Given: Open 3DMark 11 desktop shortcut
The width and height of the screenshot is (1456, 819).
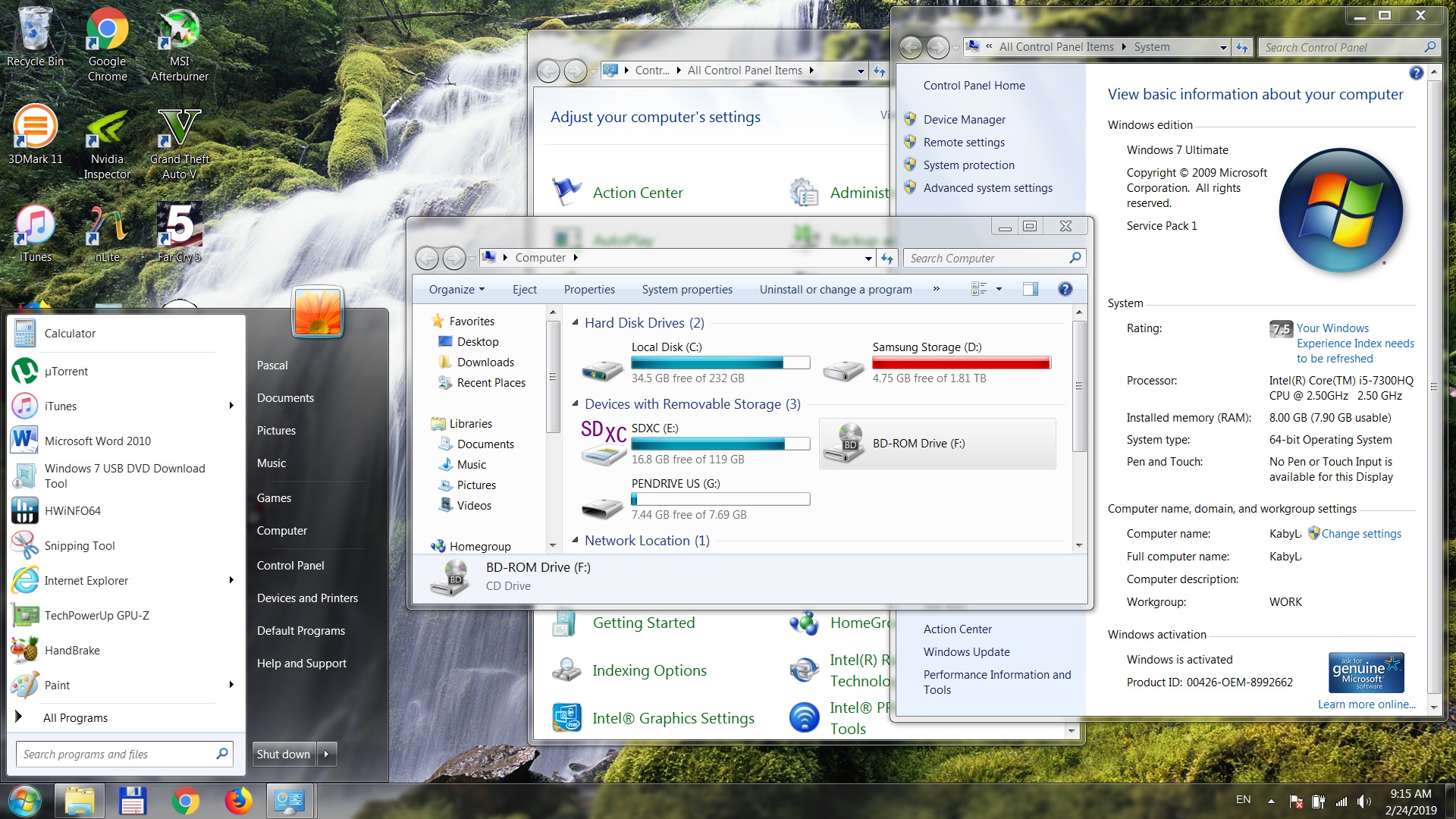Looking at the screenshot, I should pyautogui.click(x=35, y=135).
